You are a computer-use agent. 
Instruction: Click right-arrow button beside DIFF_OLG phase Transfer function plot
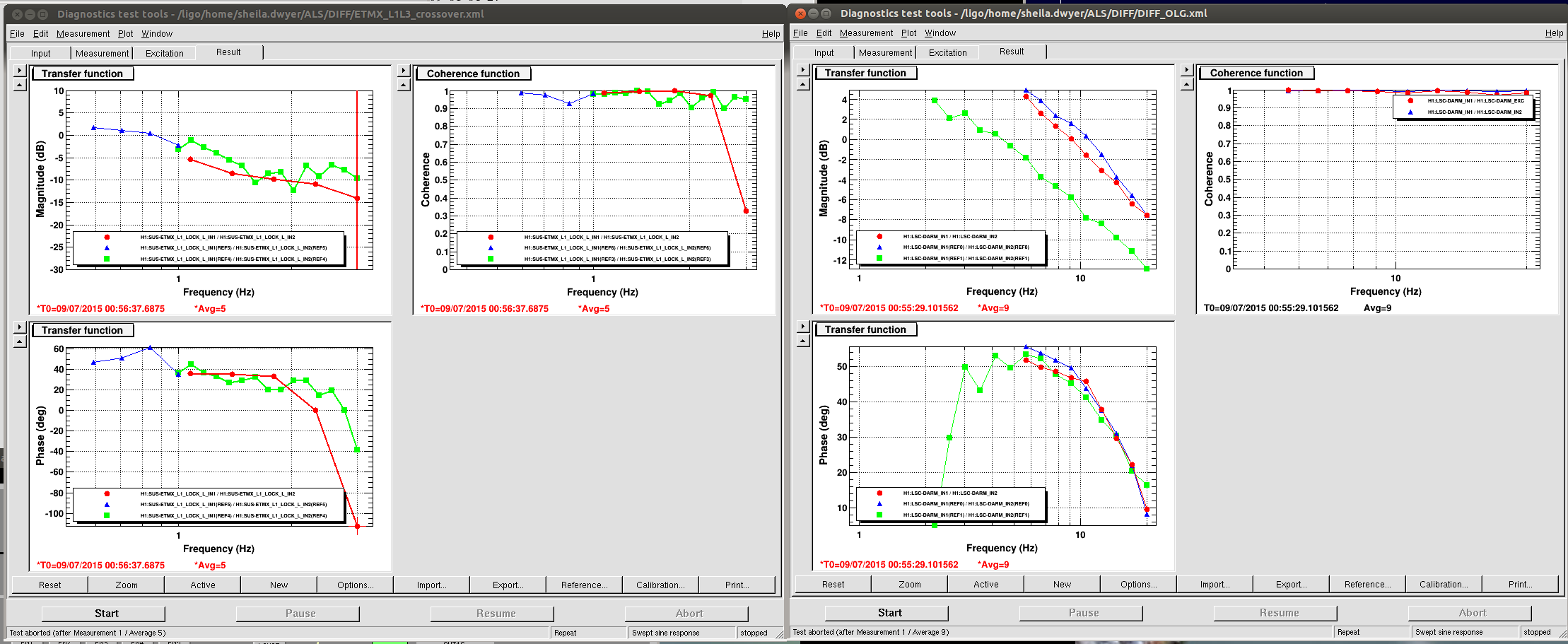(x=803, y=327)
